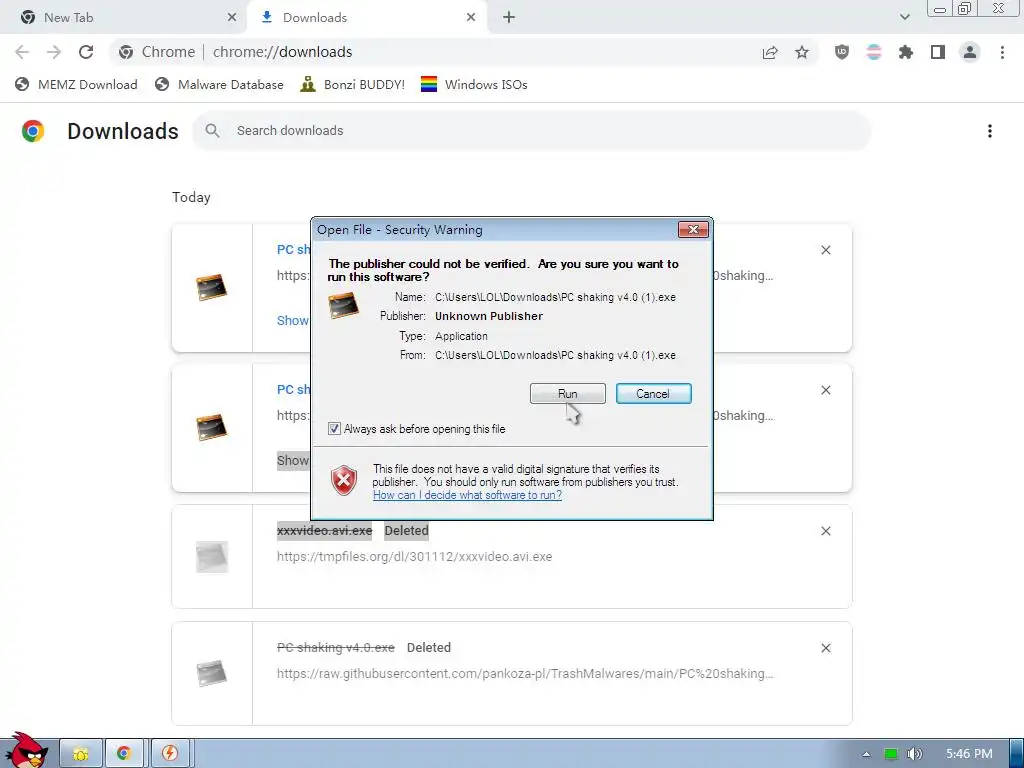Open the Downloads page more-actions menu
The width and height of the screenshot is (1024, 768).
[989, 131]
